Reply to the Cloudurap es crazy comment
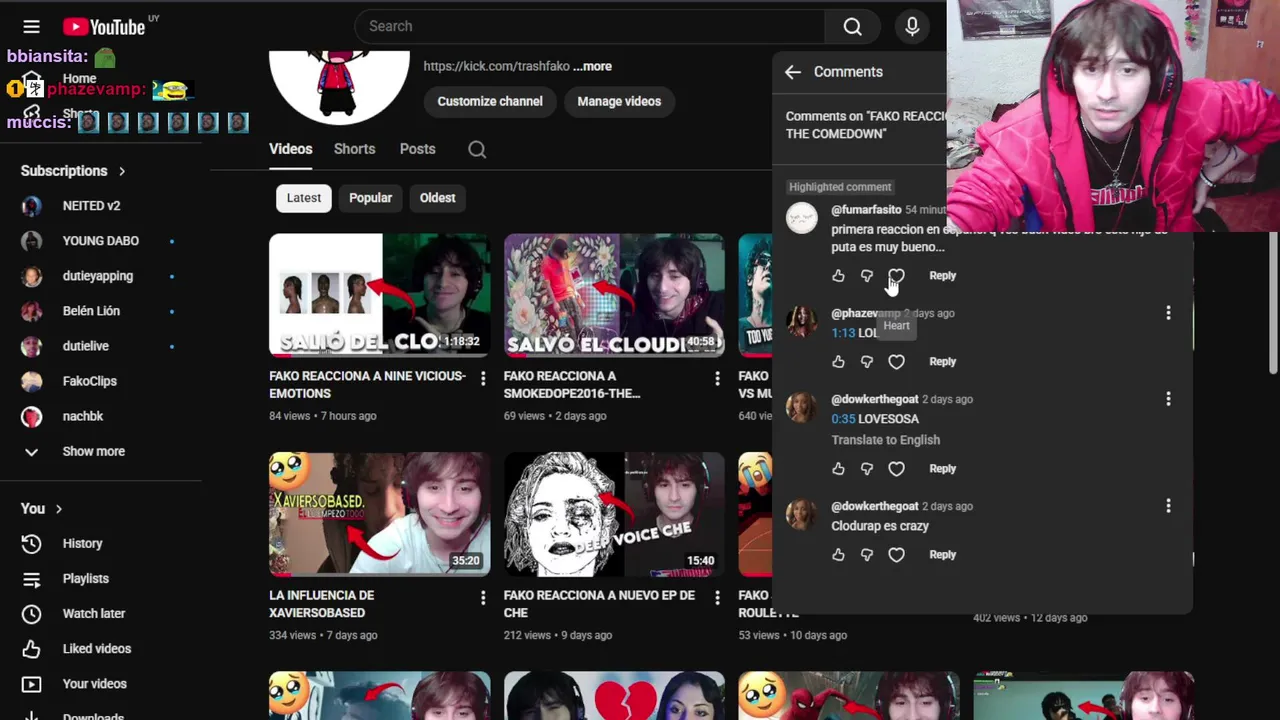The image size is (1280, 720). (x=942, y=555)
